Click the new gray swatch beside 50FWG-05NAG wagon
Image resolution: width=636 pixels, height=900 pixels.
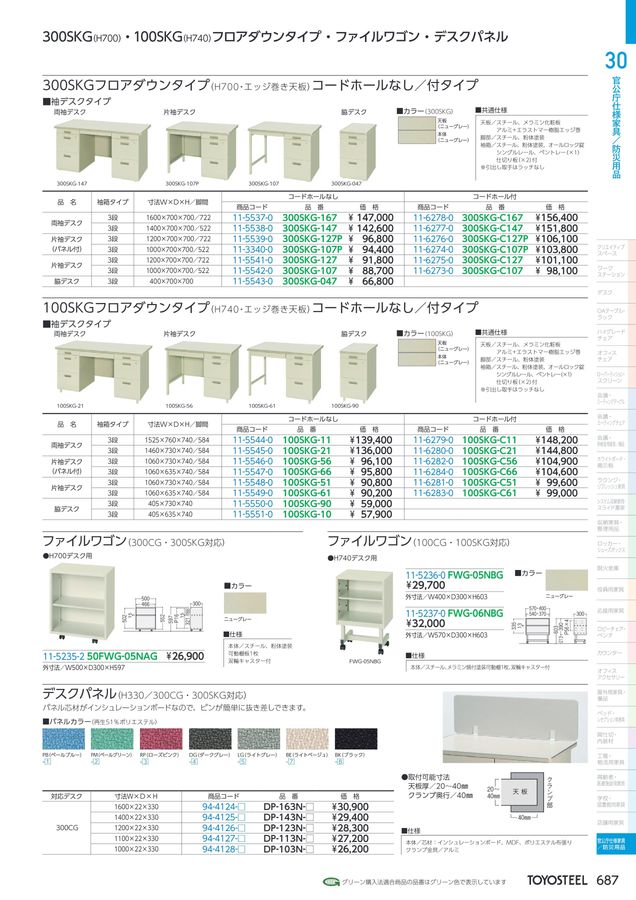click(245, 603)
